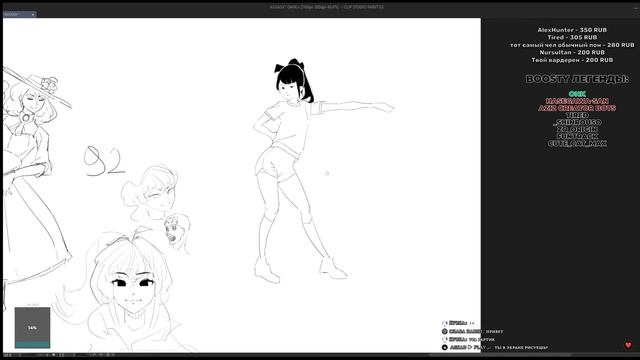Click the red heart icon
The image size is (640, 360).
point(628,345)
